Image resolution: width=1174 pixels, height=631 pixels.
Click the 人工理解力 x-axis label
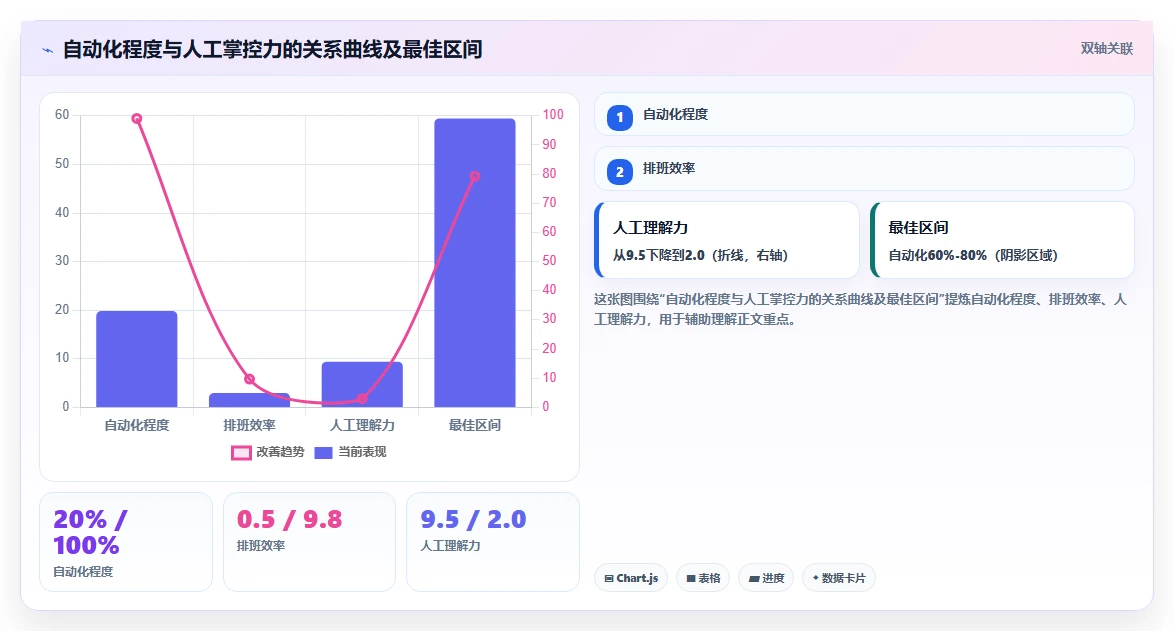[362, 425]
